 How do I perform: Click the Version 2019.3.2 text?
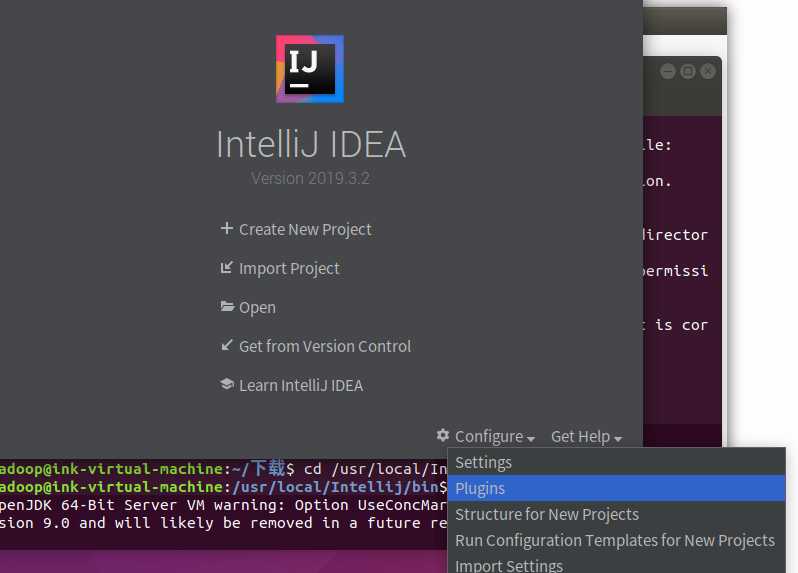(310, 179)
